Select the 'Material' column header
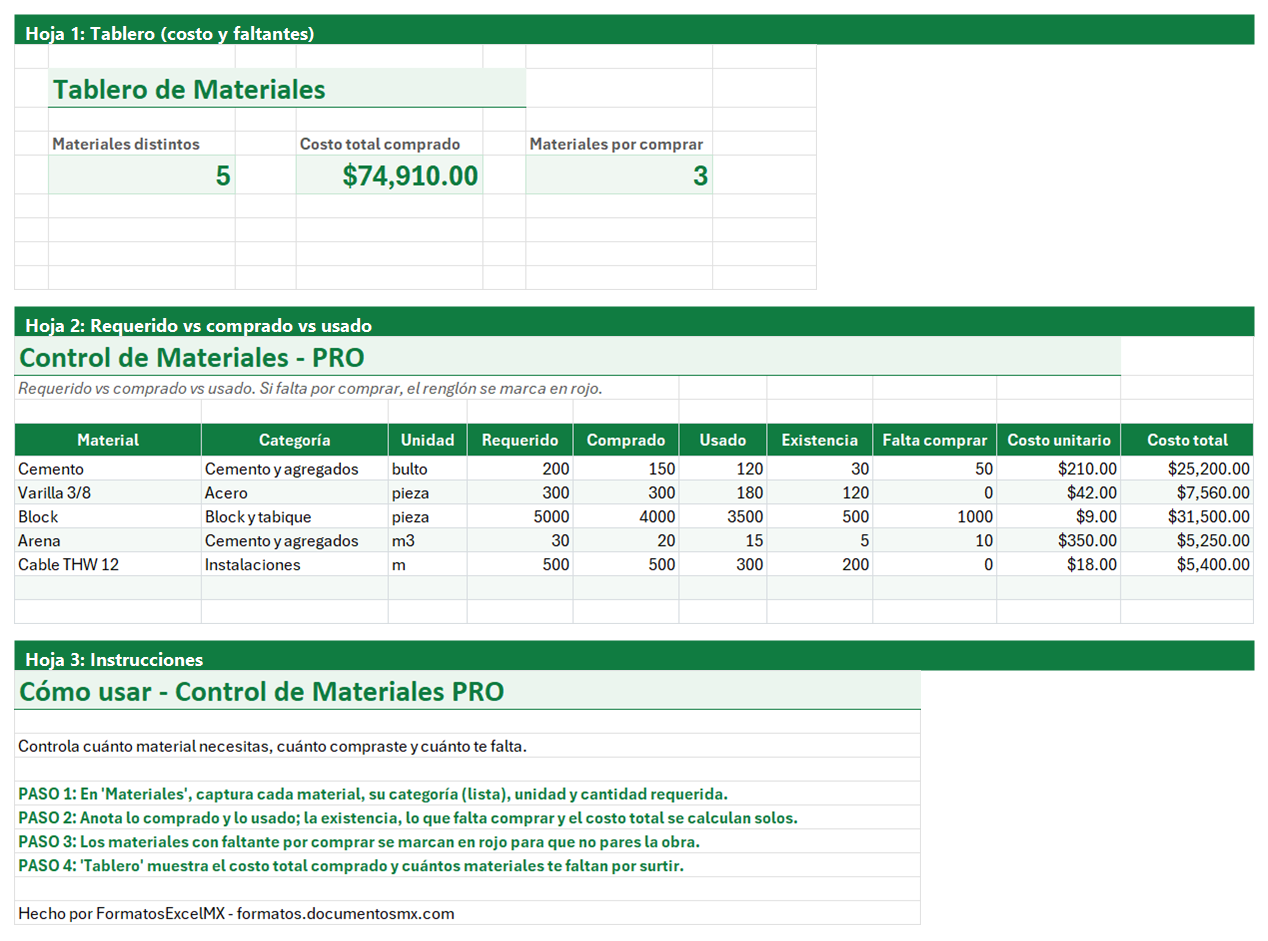 pos(108,440)
